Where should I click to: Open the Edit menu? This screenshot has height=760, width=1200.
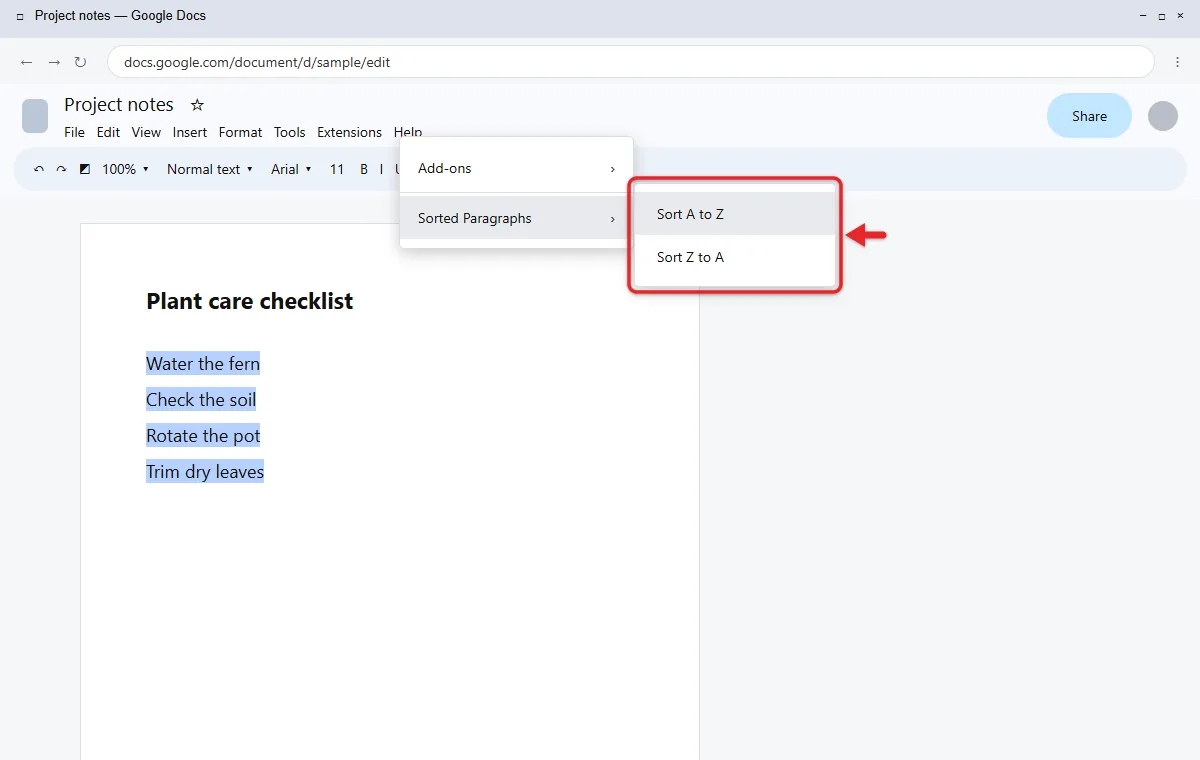[108, 132]
